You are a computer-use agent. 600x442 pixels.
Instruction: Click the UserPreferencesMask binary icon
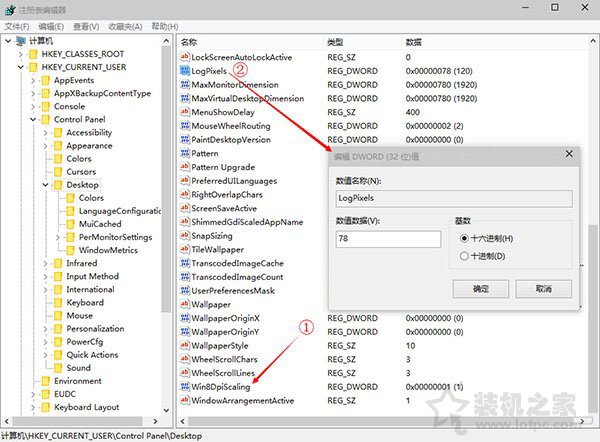coord(185,290)
